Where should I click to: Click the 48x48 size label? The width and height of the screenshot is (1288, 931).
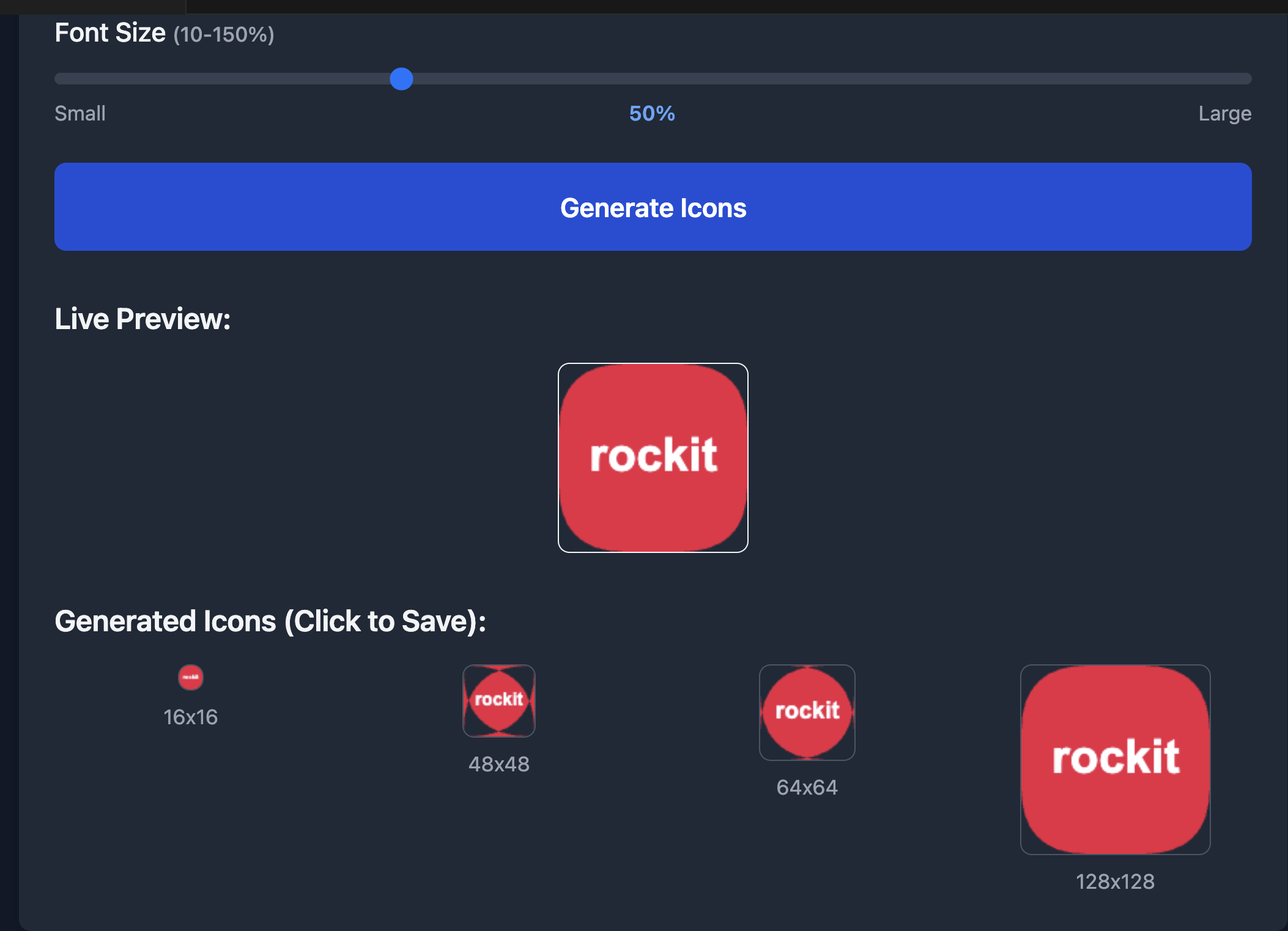tap(498, 764)
